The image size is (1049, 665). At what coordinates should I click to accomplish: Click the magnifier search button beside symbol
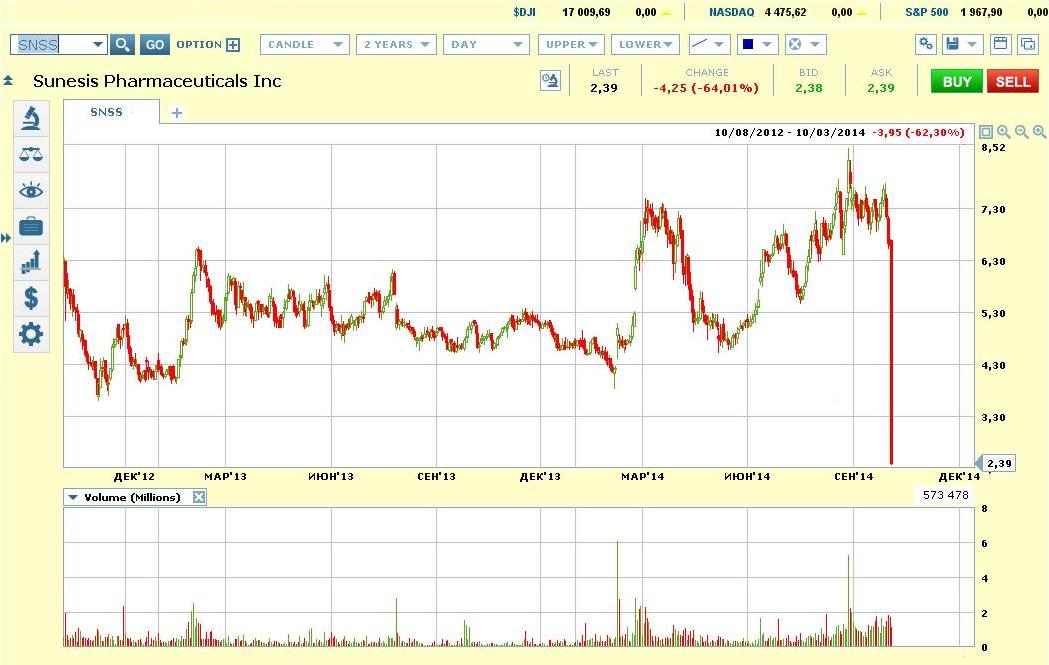[x=122, y=45]
